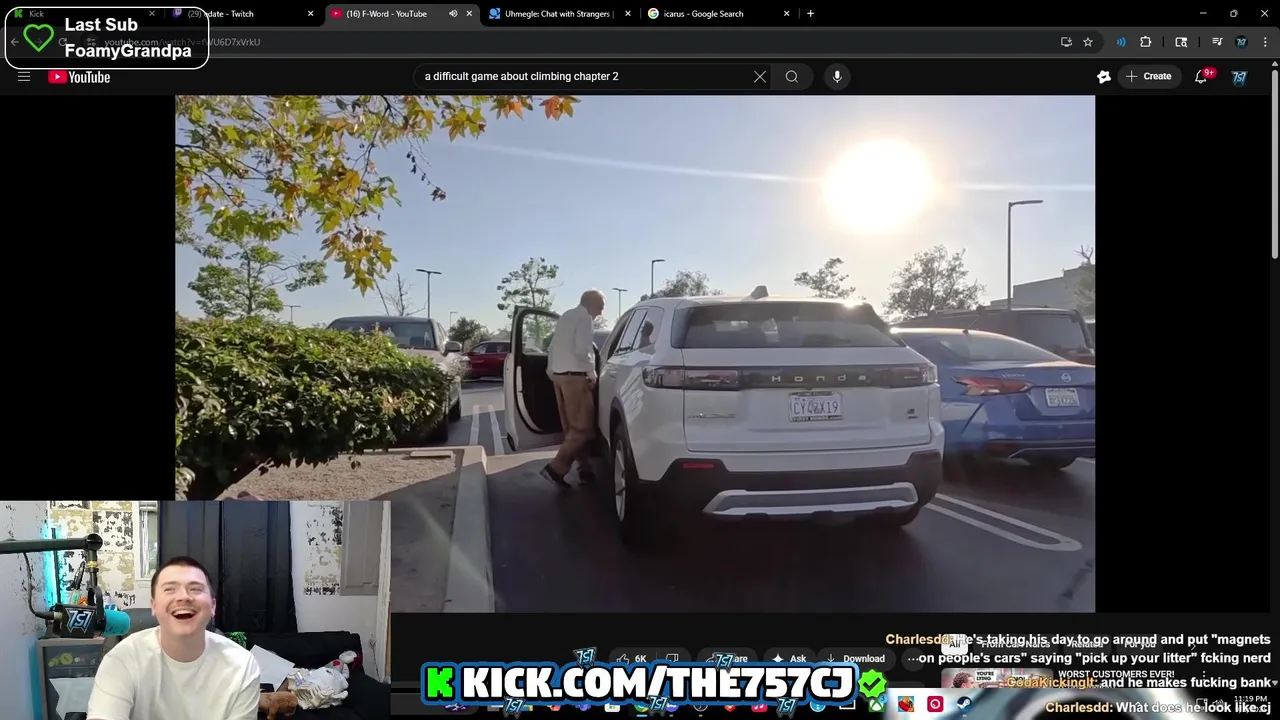Open the browser media controls icon
The height and width of the screenshot is (720, 1280).
(1217, 42)
